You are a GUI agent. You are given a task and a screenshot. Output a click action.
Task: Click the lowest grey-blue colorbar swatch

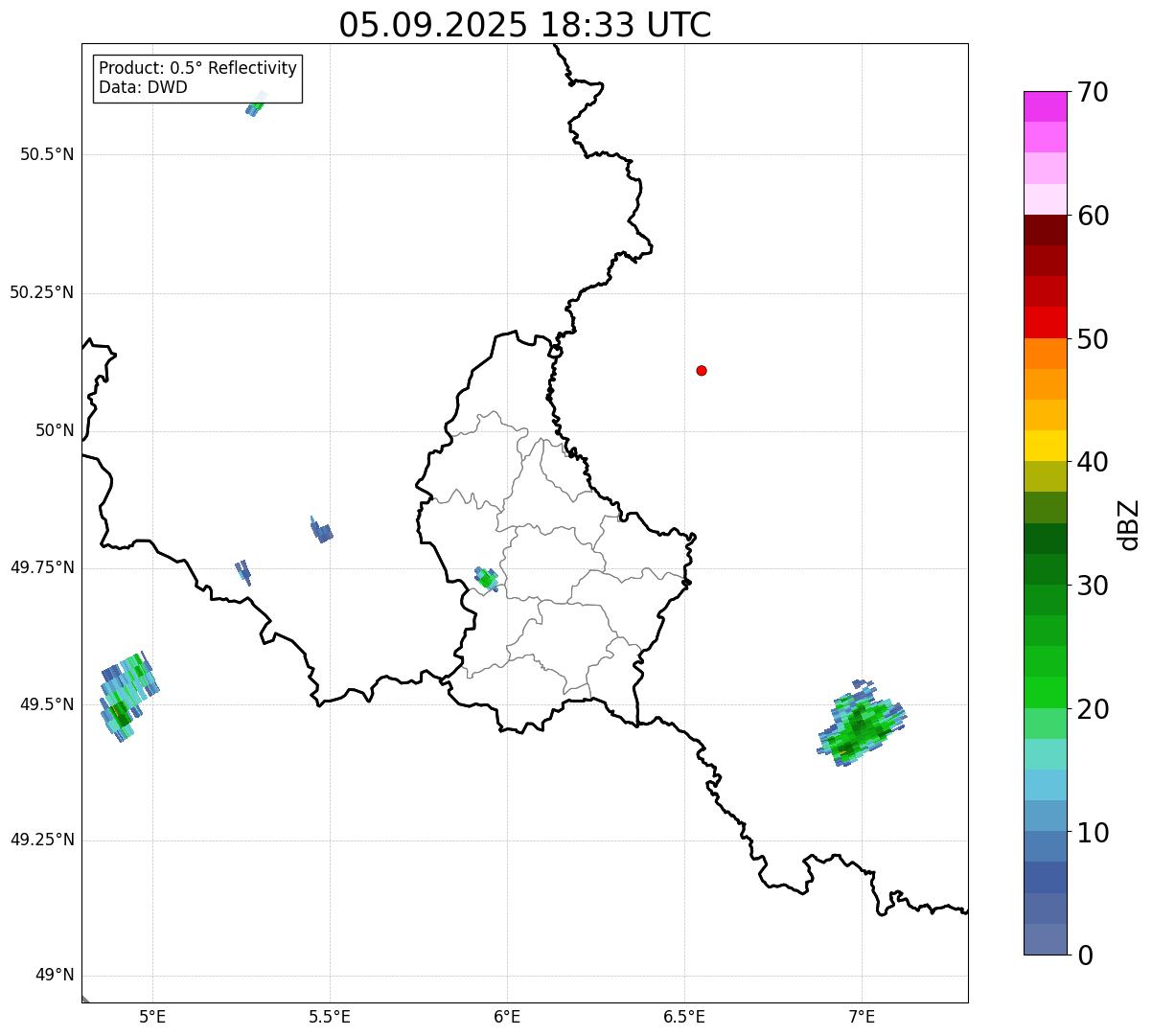(x=1046, y=939)
